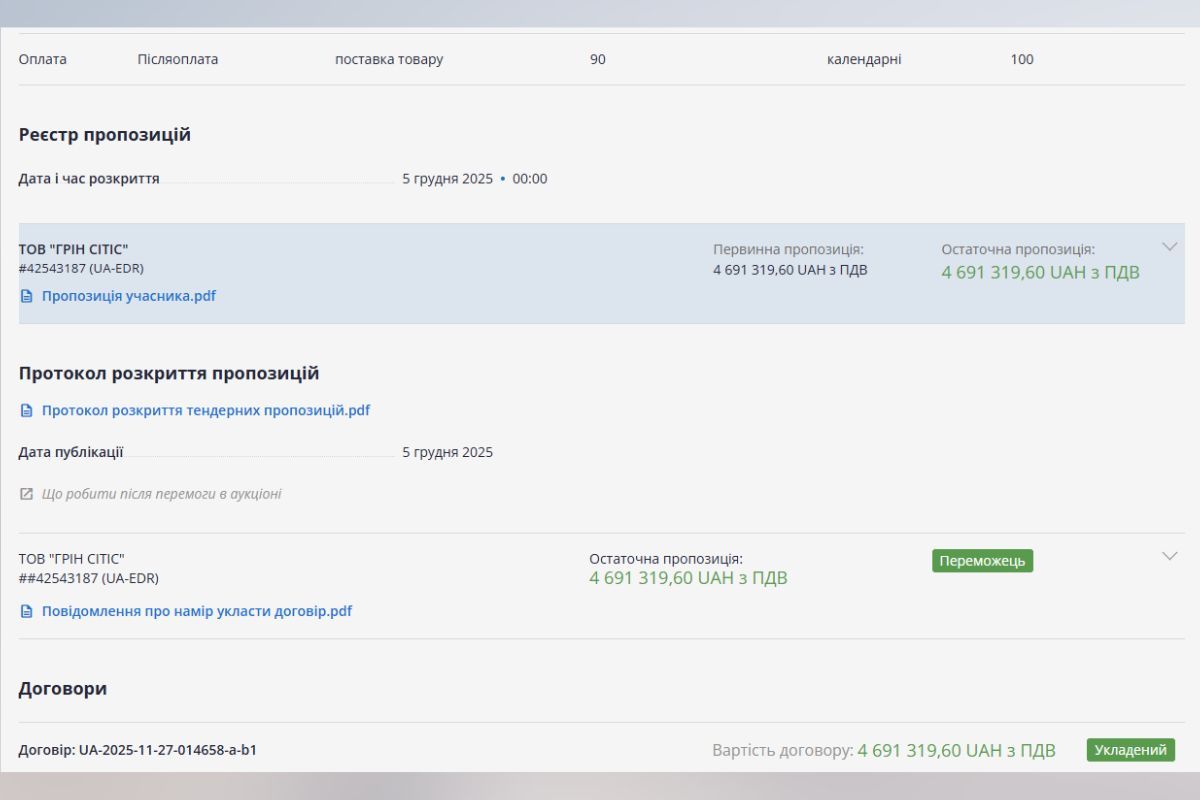
Task: Click the Первинна пропозиція amount value
Action: coord(789,269)
